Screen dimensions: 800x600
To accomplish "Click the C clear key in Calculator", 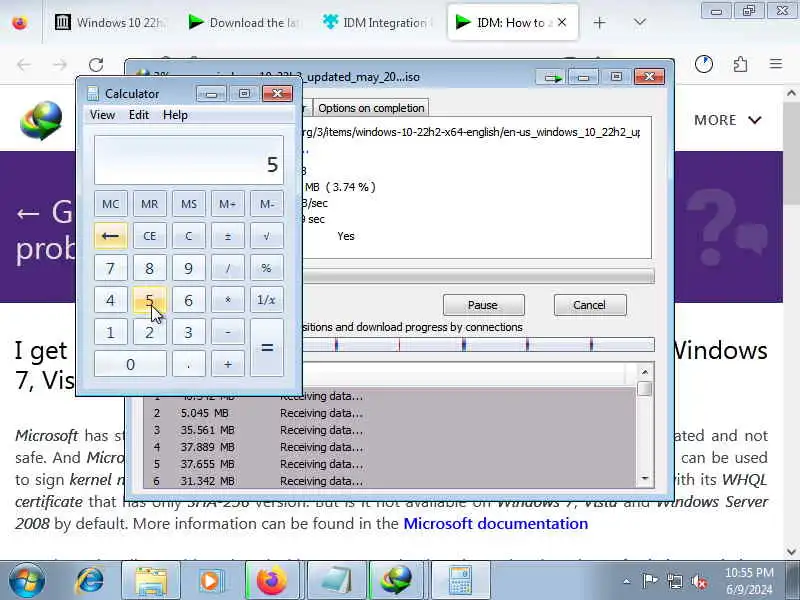I will (x=189, y=236).
